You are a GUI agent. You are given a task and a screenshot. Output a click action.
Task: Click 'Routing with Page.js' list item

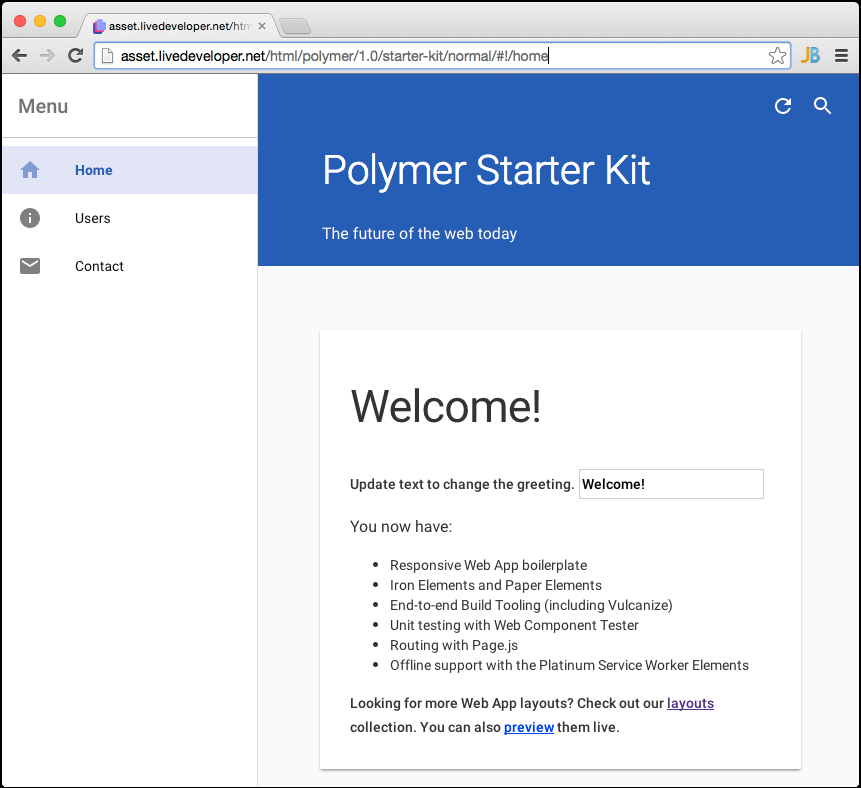point(454,645)
